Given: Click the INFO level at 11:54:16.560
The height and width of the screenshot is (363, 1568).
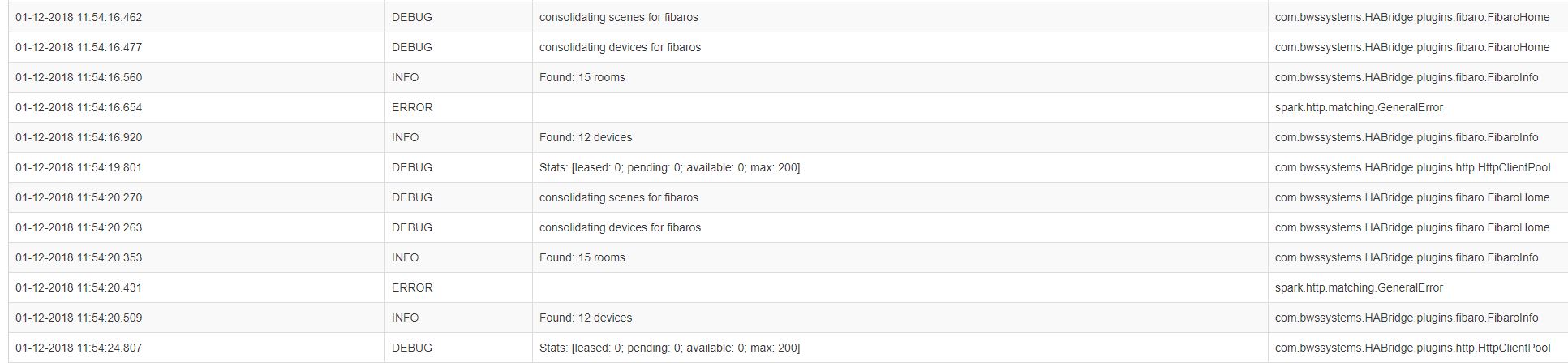Looking at the screenshot, I should 405,77.
